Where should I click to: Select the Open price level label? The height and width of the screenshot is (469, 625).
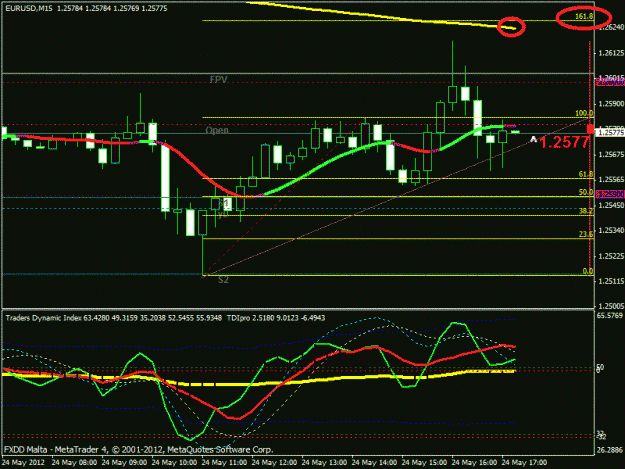(x=217, y=130)
